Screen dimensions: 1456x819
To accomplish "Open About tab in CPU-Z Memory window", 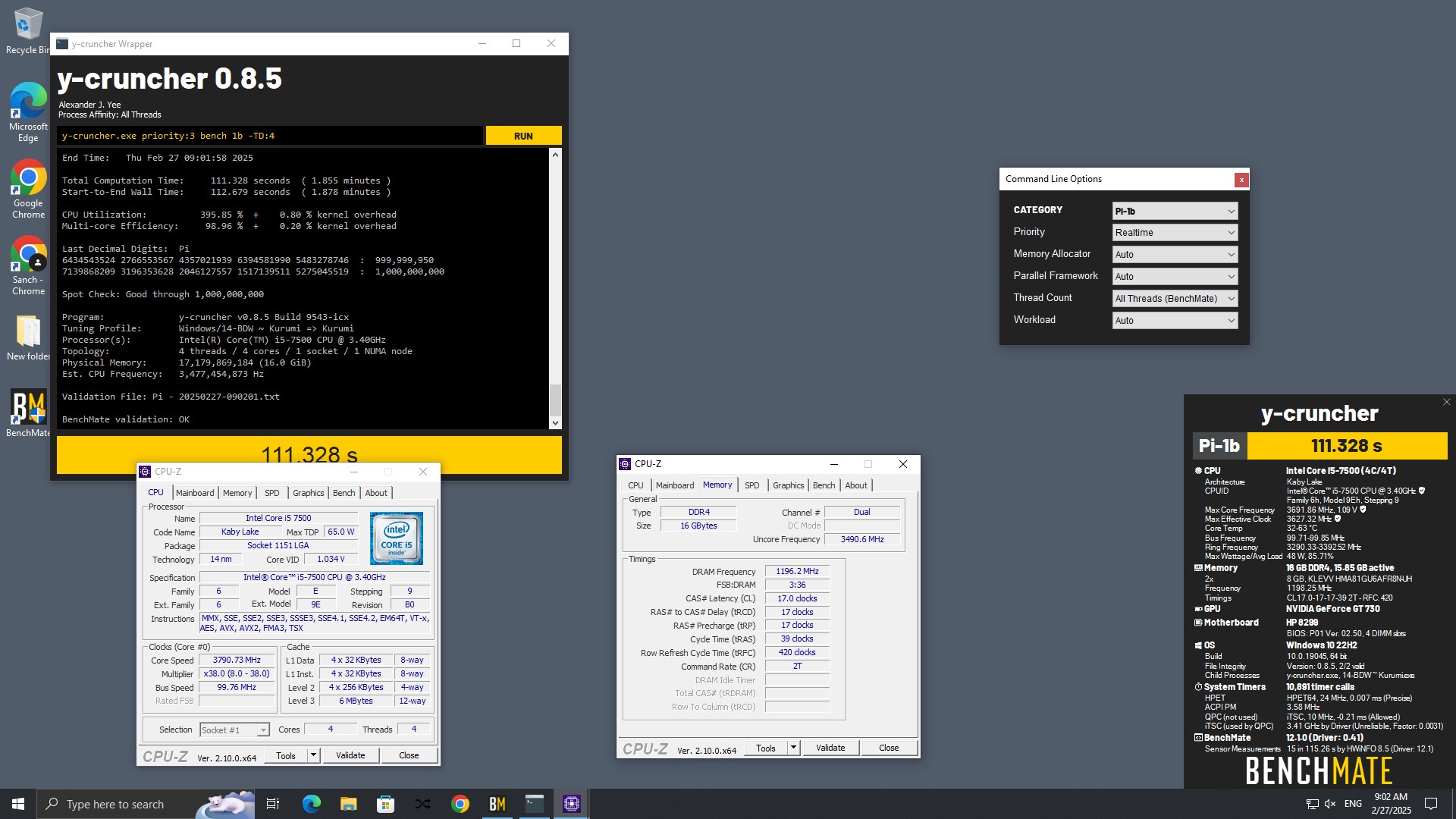I will 856,485.
